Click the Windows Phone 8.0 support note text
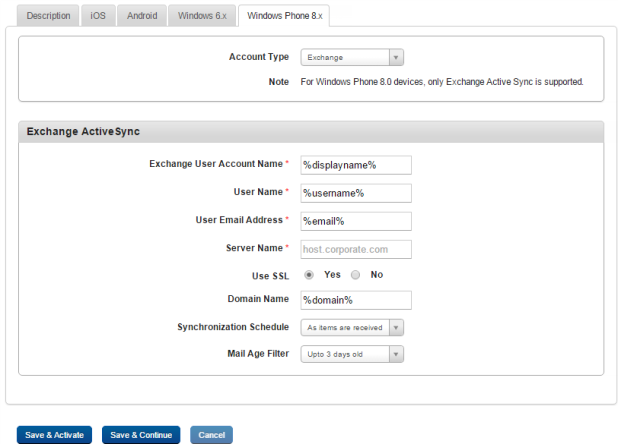The height and width of the screenshot is (444, 618). point(442,82)
